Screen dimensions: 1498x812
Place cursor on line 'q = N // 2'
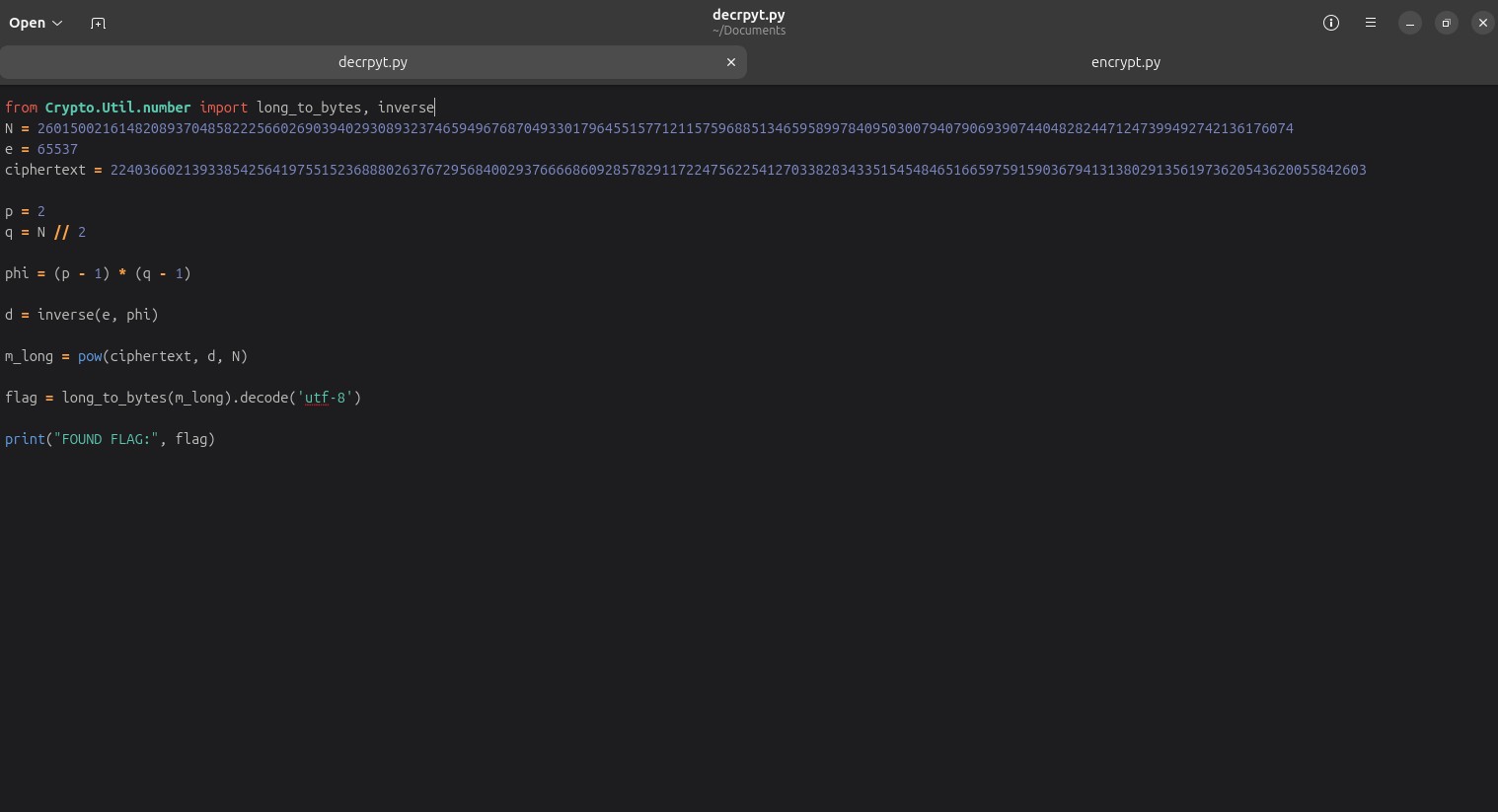[45, 232]
